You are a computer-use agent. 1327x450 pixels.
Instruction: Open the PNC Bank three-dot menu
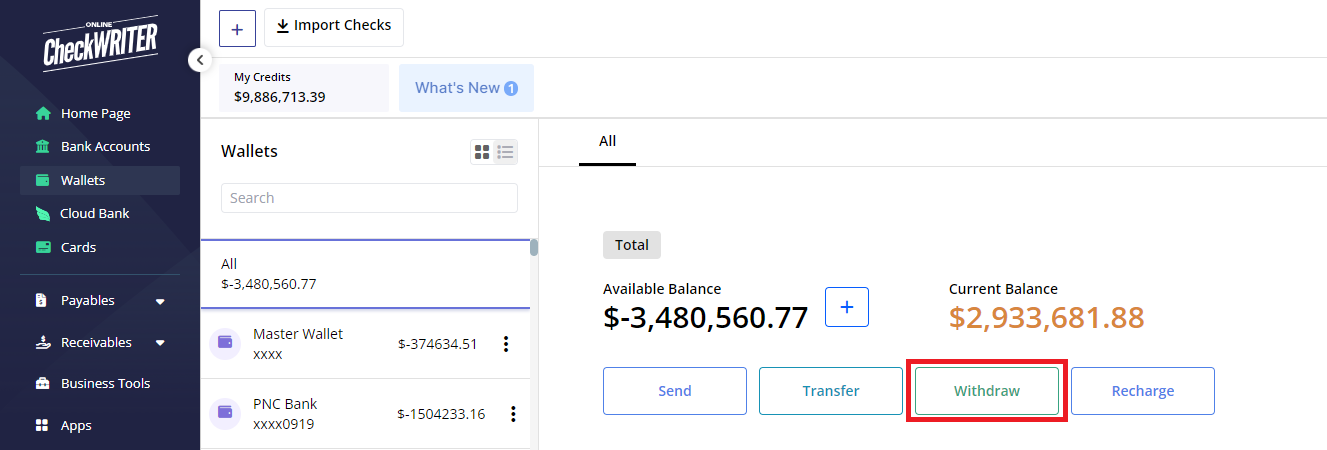pyautogui.click(x=513, y=414)
